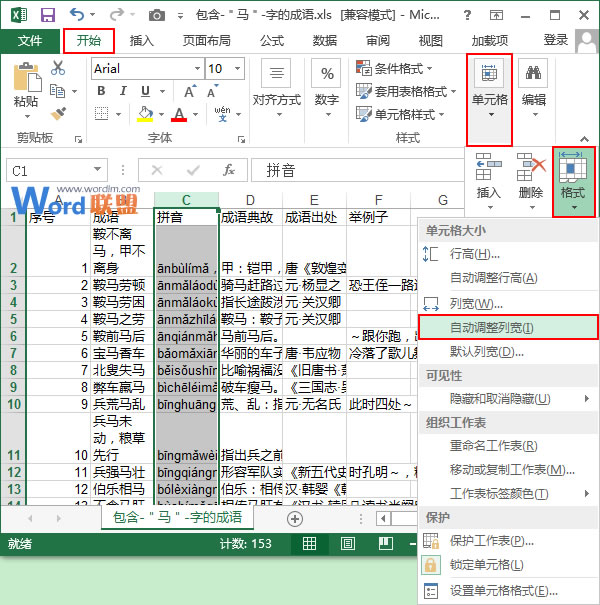This screenshot has height=605, width=600.
Task: Choose 重命名工作表(R) menu item
Action: (508, 446)
